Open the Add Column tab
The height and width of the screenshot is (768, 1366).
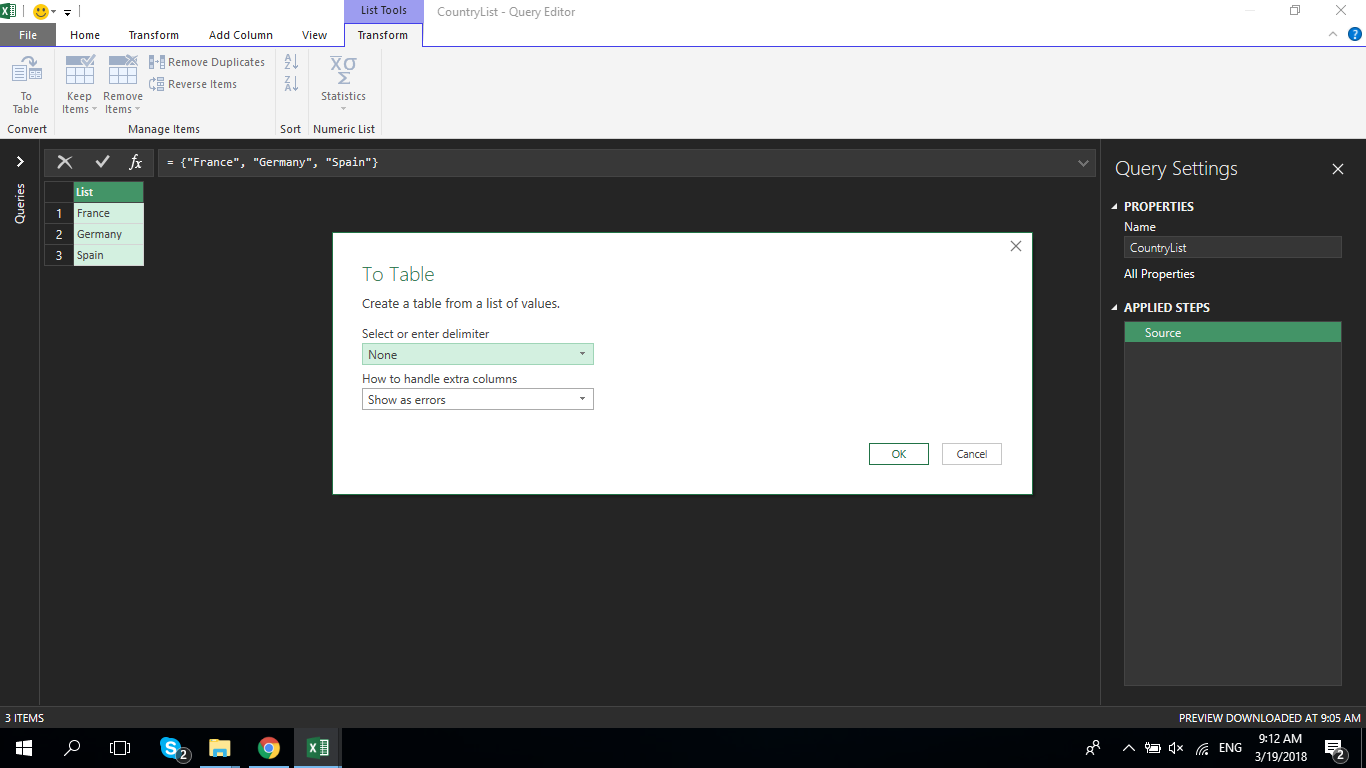[241, 35]
